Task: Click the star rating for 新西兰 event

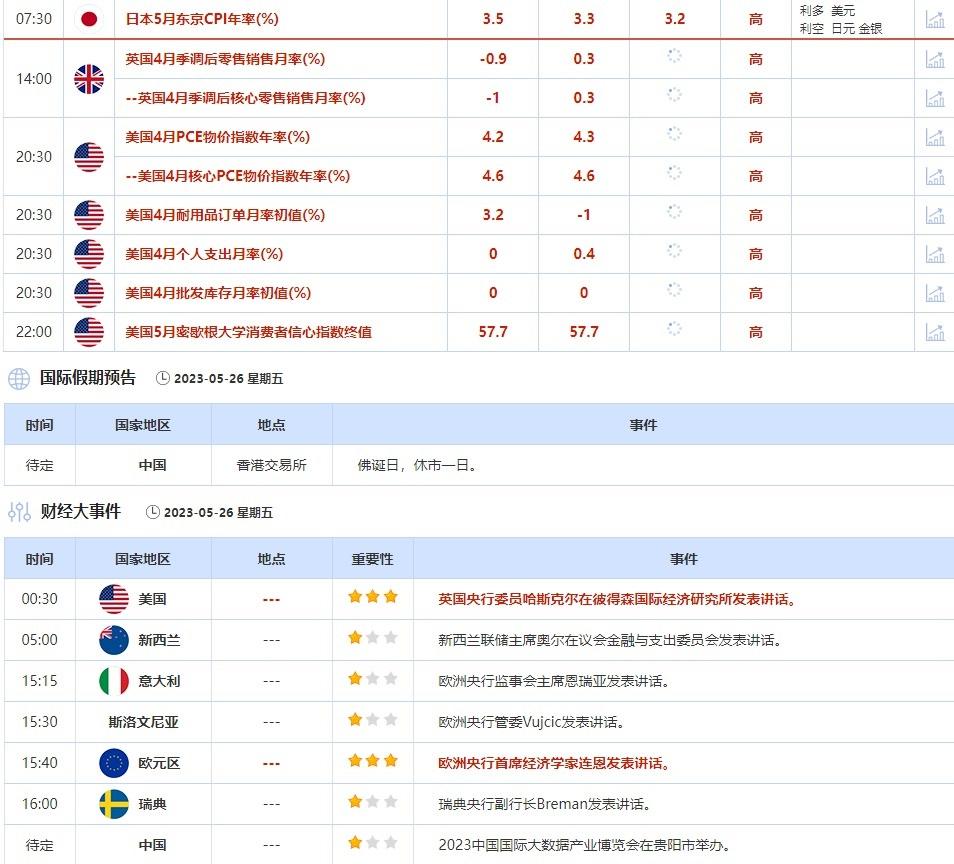Action: [x=372, y=639]
